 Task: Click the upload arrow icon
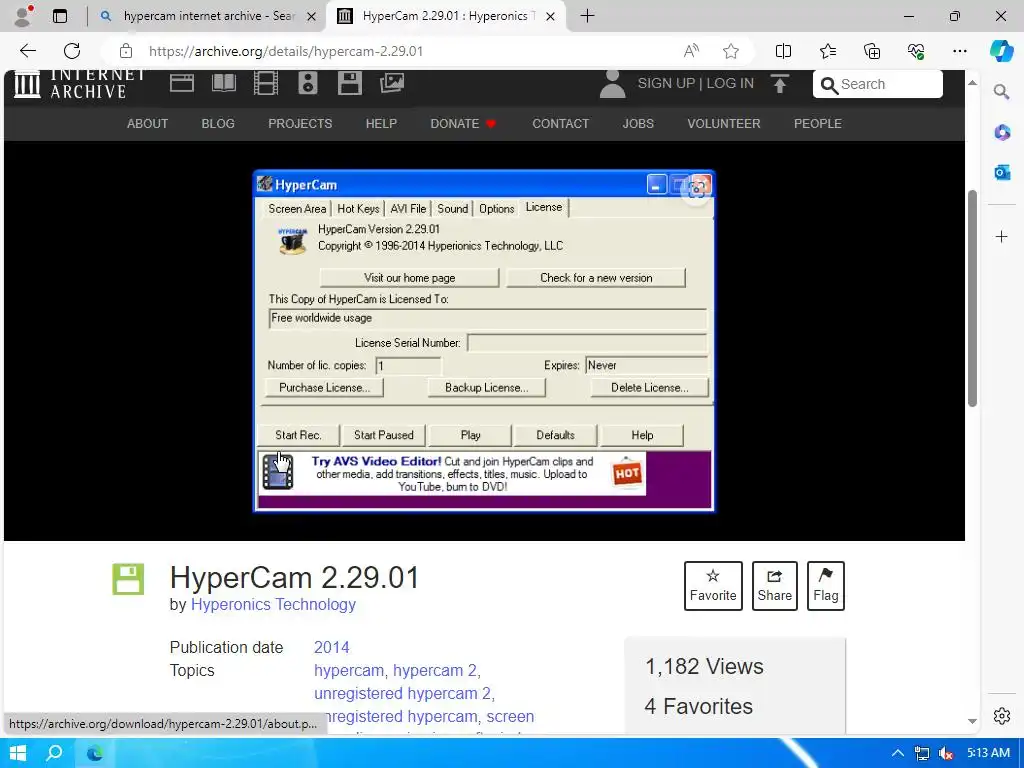pos(780,84)
